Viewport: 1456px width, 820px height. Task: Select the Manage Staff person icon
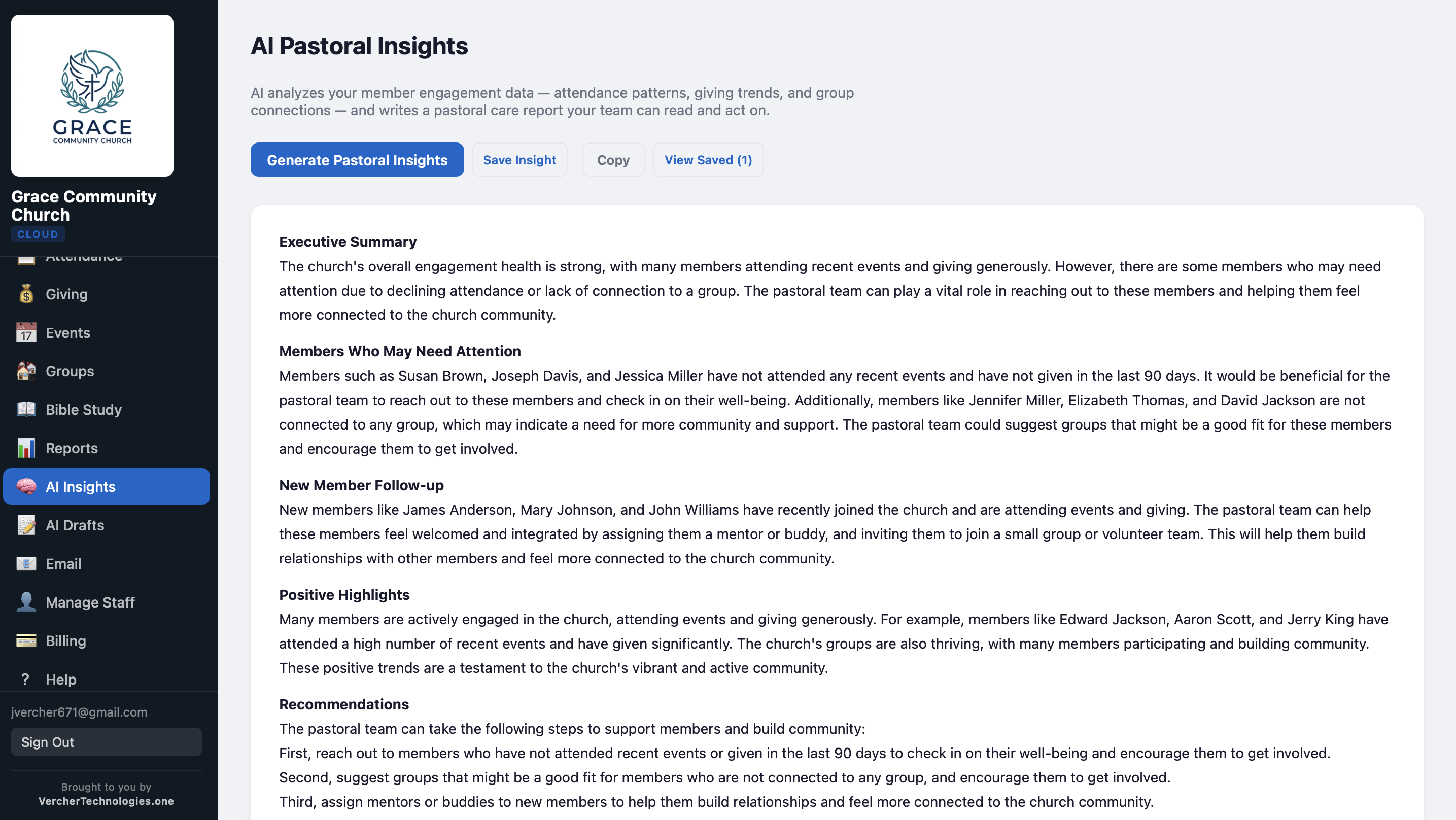click(x=26, y=602)
